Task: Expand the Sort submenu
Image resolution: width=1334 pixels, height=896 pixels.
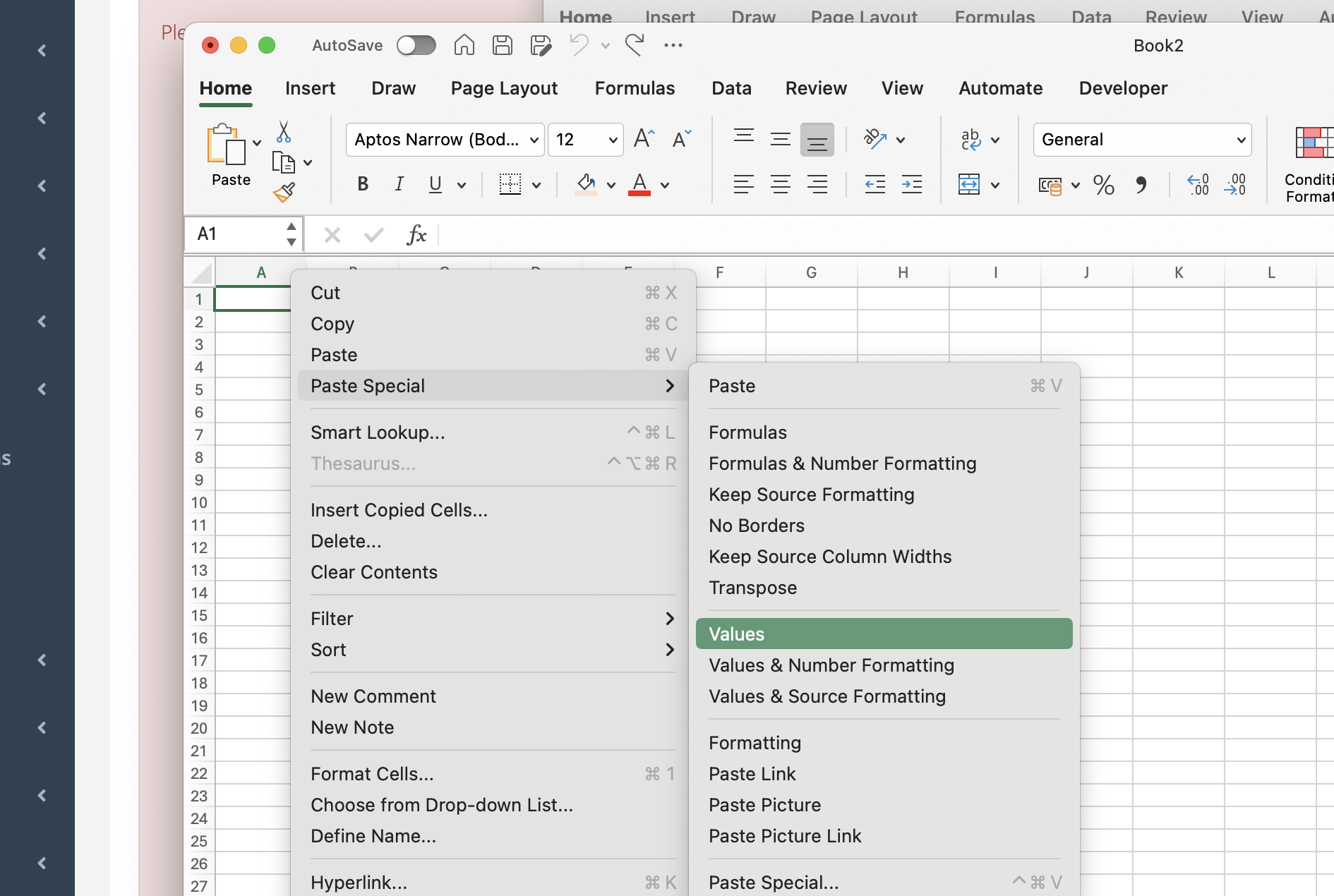Action: coord(493,649)
